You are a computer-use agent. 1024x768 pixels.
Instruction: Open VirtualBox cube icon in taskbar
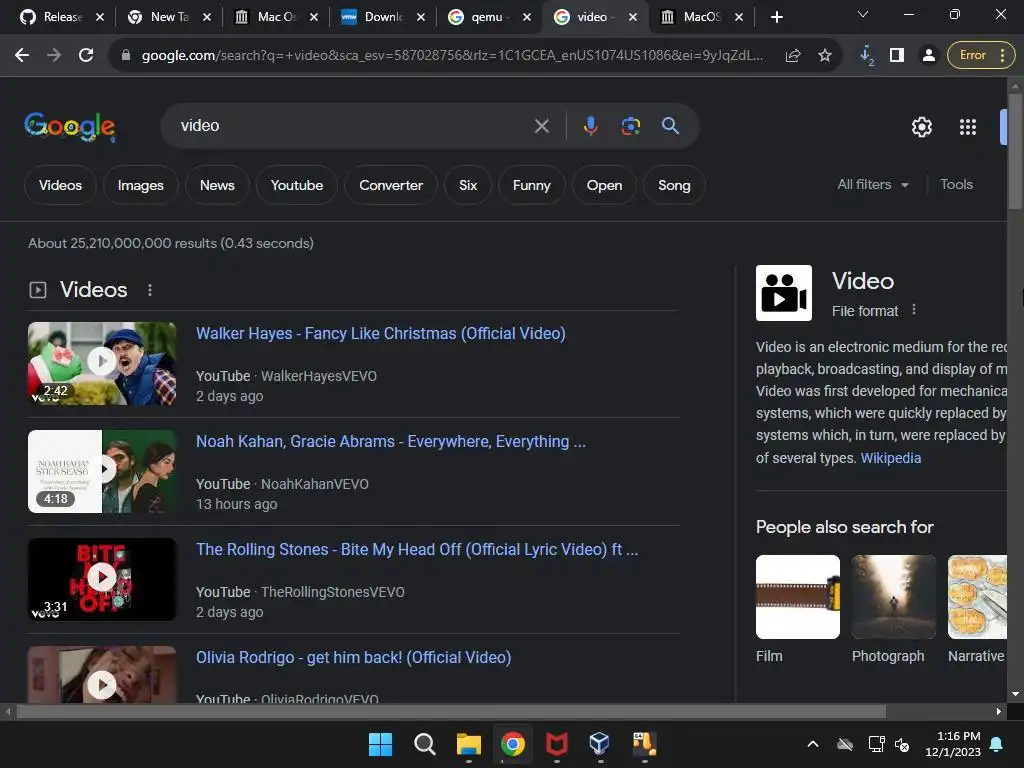600,744
